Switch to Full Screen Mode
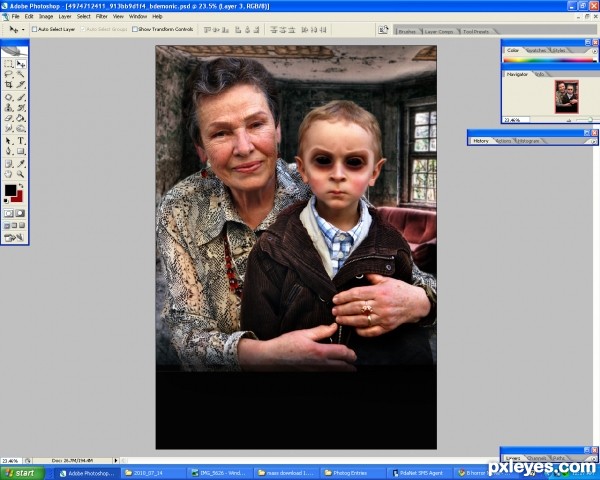 pyautogui.click(x=22, y=226)
